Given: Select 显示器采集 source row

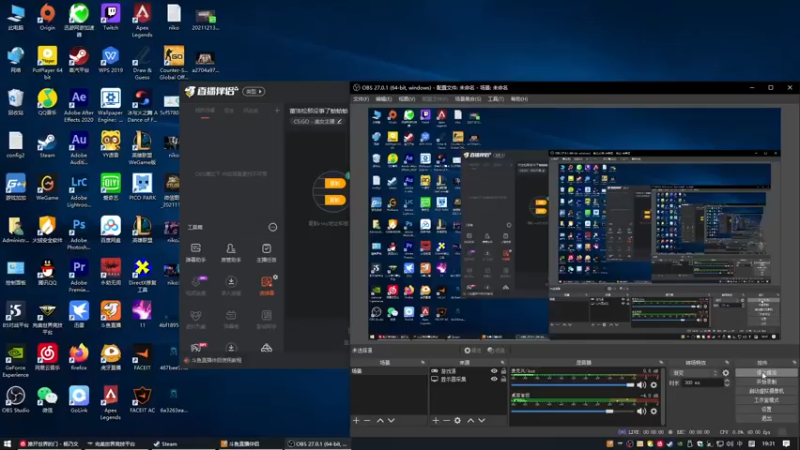Looking at the screenshot, I should [468, 379].
